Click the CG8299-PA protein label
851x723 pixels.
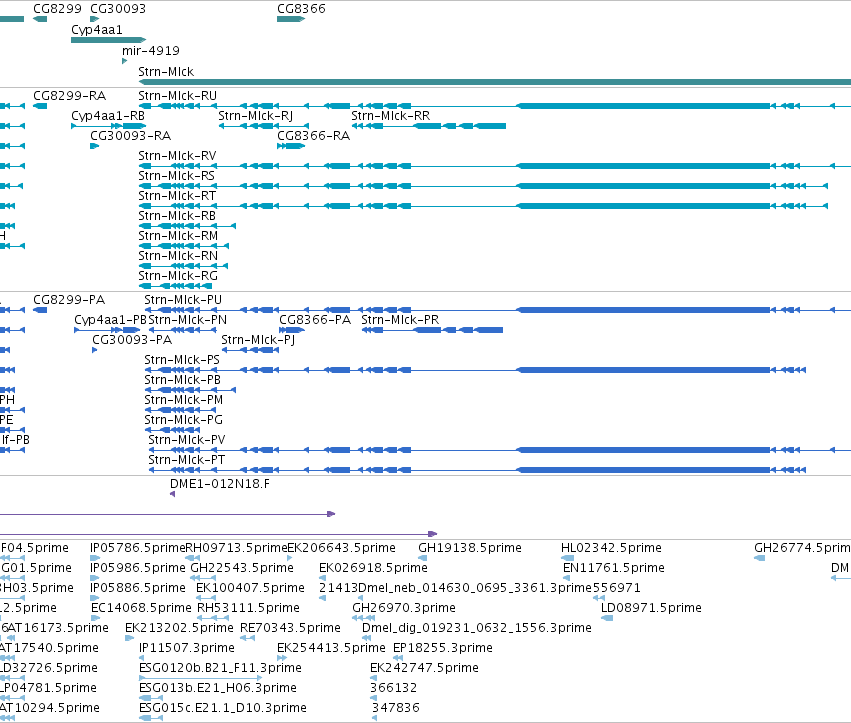pyautogui.click(x=69, y=300)
